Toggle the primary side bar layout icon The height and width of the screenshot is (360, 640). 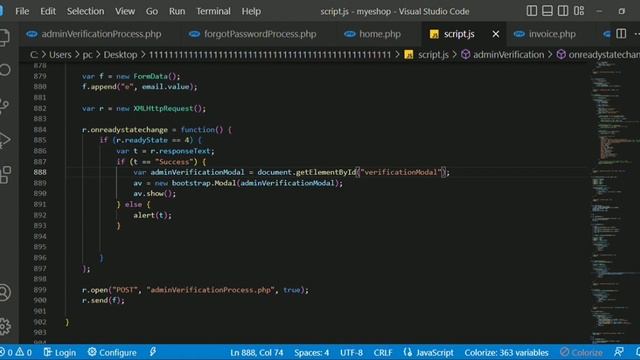coord(531,11)
